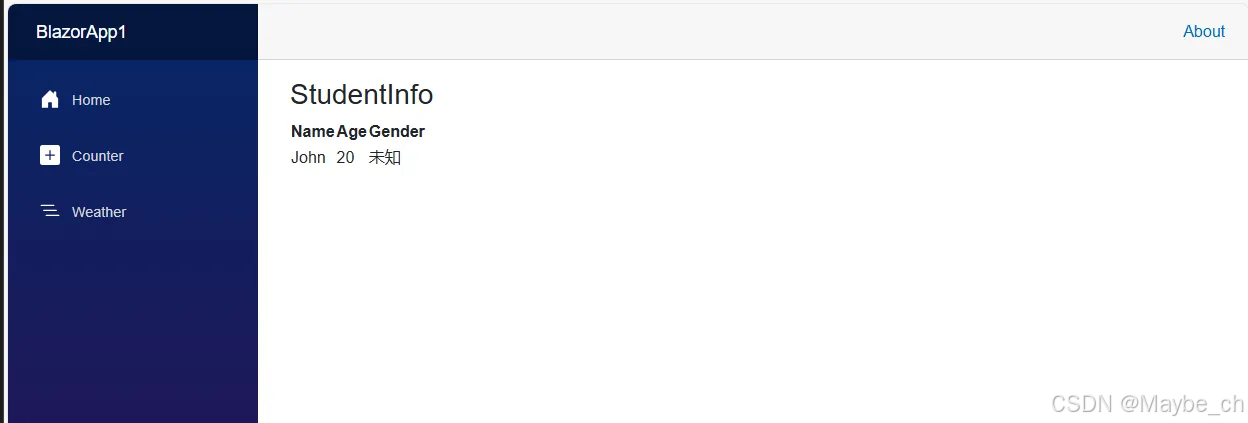Click the BlazorApp1 brand title
This screenshot has height=423, width=1248.
[x=81, y=32]
